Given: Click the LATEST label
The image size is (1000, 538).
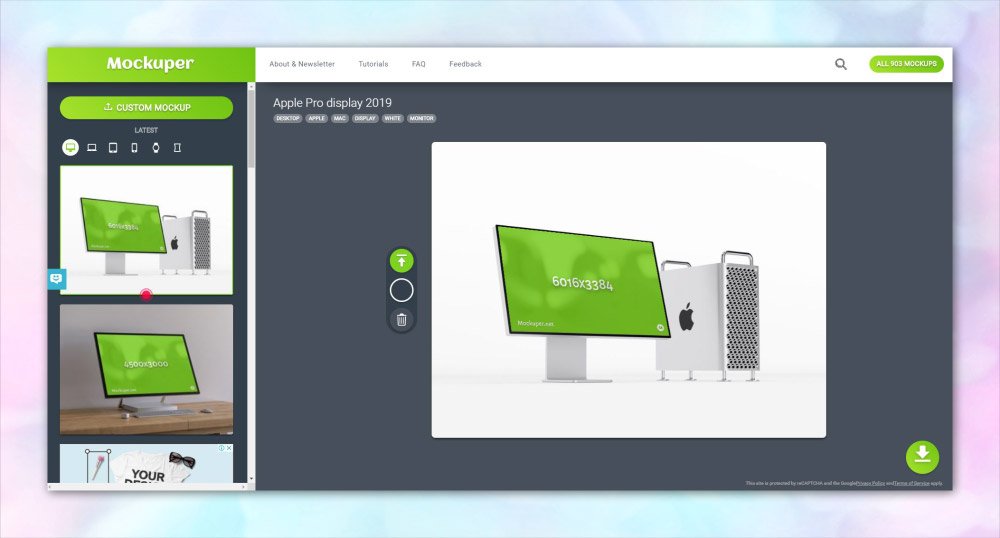Looking at the screenshot, I should tap(146, 130).
